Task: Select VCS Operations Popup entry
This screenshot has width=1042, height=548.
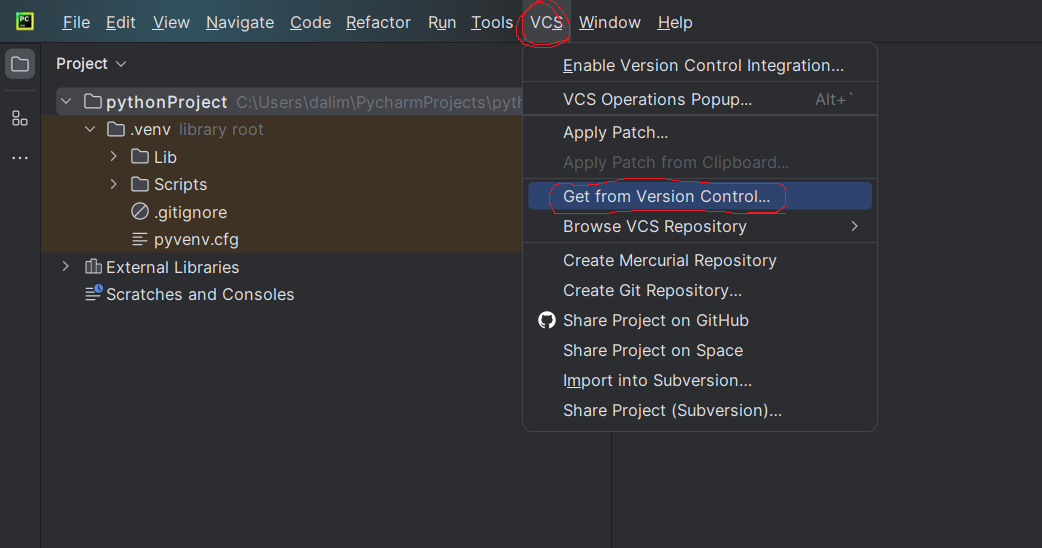Action: 700,100
